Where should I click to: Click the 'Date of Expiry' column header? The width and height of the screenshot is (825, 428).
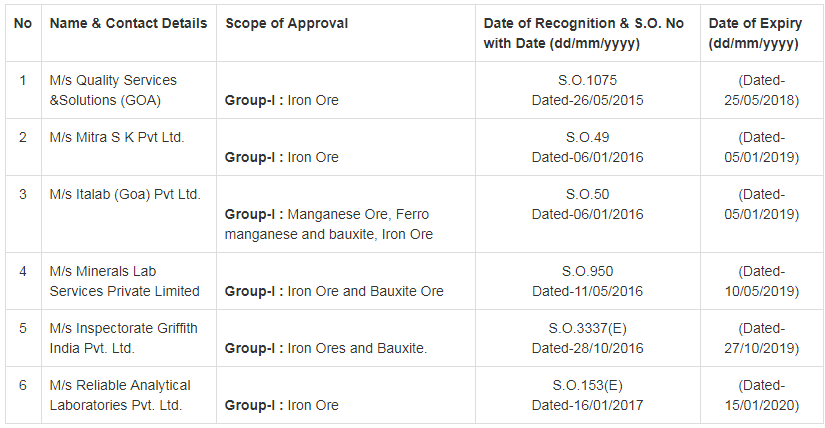(753, 33)
